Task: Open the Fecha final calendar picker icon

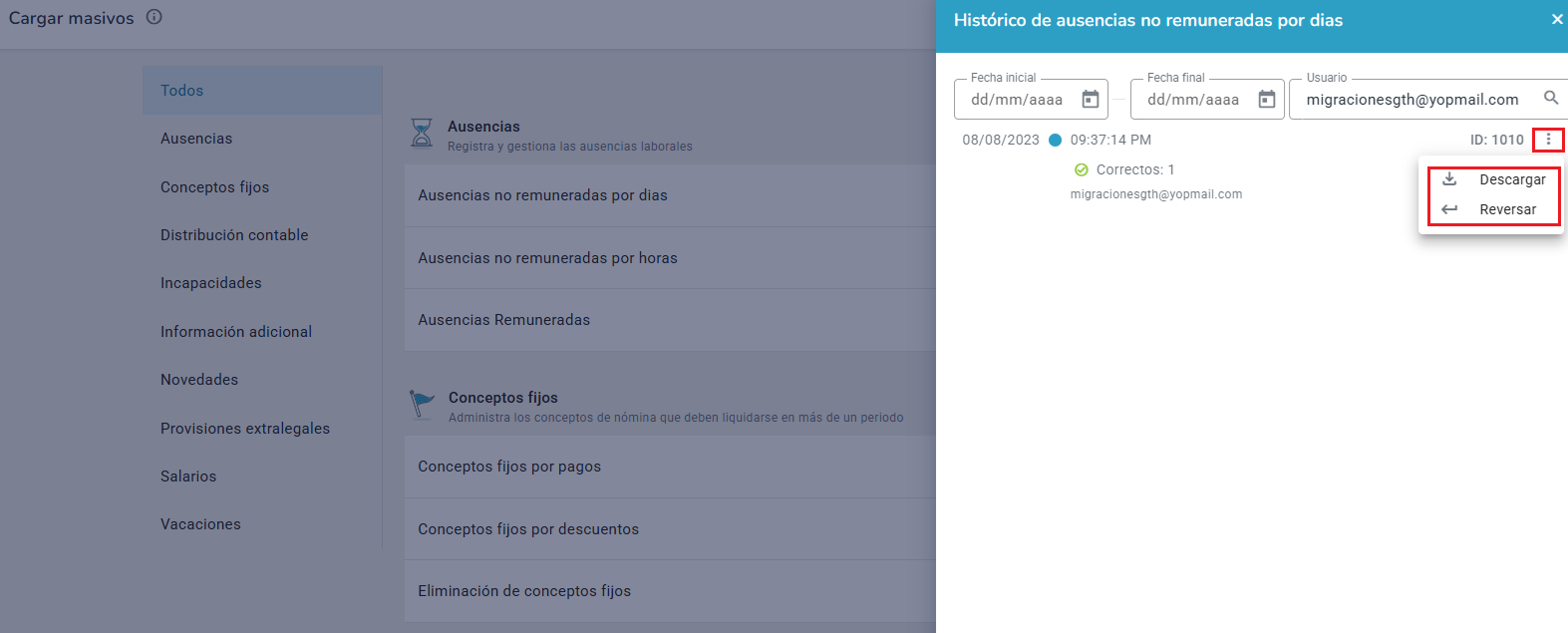Action: tap(1267, 100)
